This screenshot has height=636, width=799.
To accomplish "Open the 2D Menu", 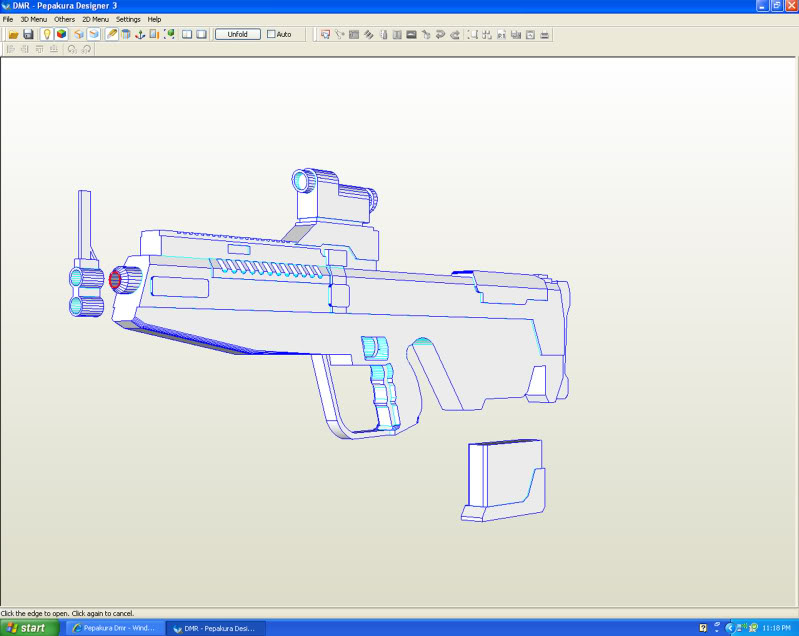I will pos(95,19).
